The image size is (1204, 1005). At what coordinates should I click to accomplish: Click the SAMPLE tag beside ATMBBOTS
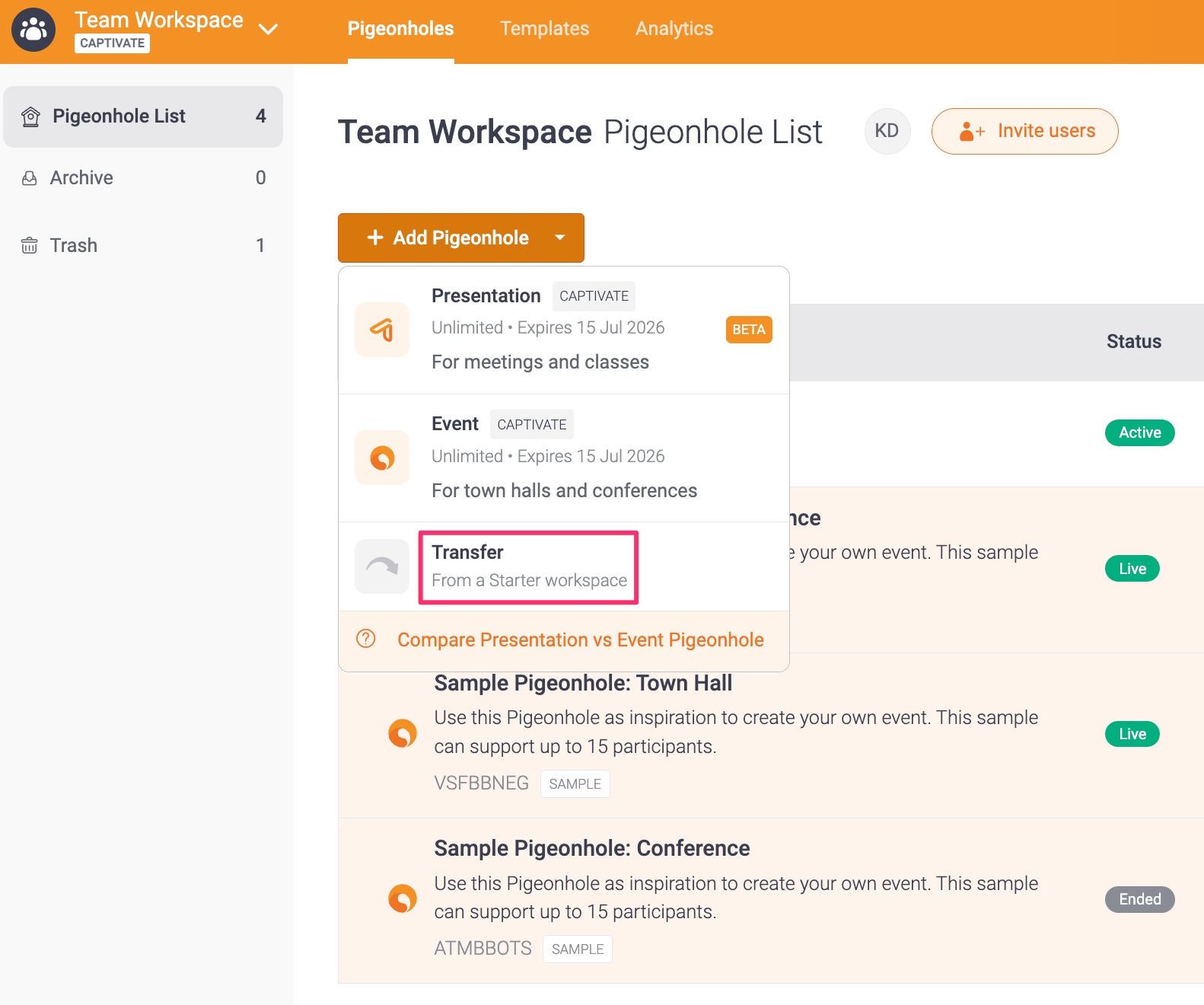[578, 949]
